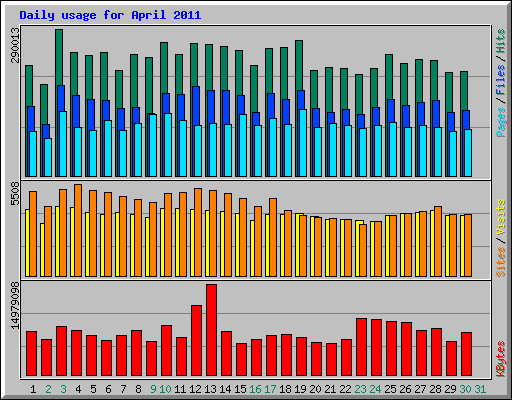The width and height of the screenshot is (512, 400).
Task: Click day 30 on the x-axis
Action: click(x=465, y=389)
